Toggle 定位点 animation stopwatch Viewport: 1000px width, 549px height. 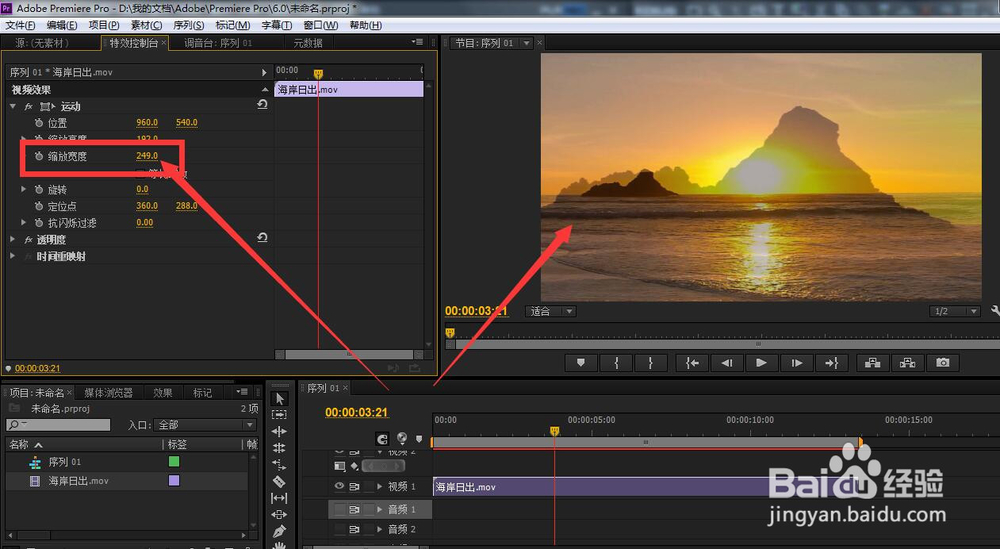(38, 206)
